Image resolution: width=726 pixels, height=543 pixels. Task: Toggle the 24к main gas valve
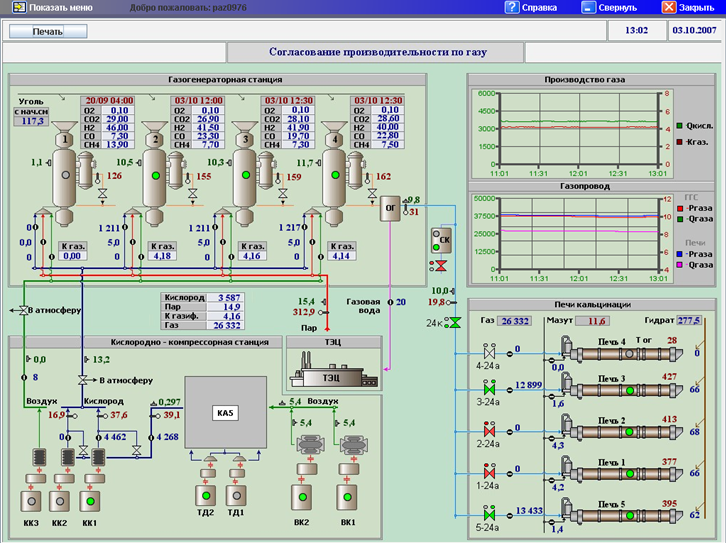click(454, 323)
